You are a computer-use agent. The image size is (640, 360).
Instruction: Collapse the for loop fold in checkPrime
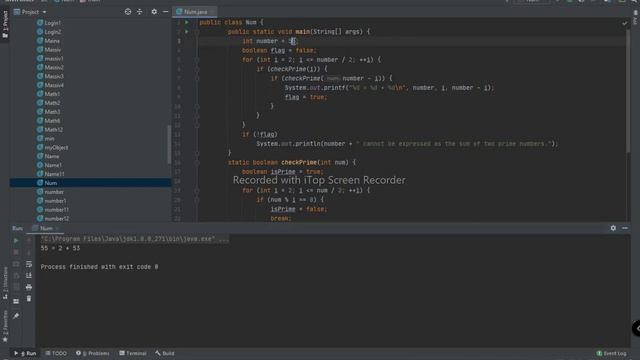click(197, 190)
